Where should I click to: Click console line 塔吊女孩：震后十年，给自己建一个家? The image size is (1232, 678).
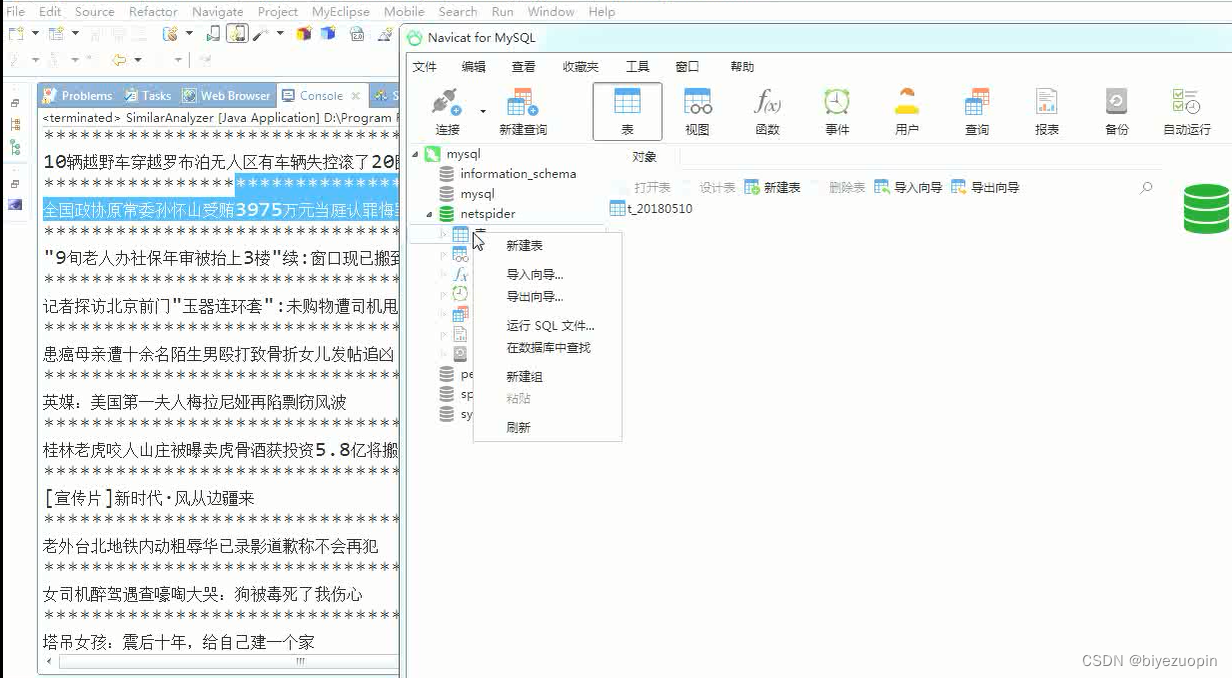pos(179,642)
